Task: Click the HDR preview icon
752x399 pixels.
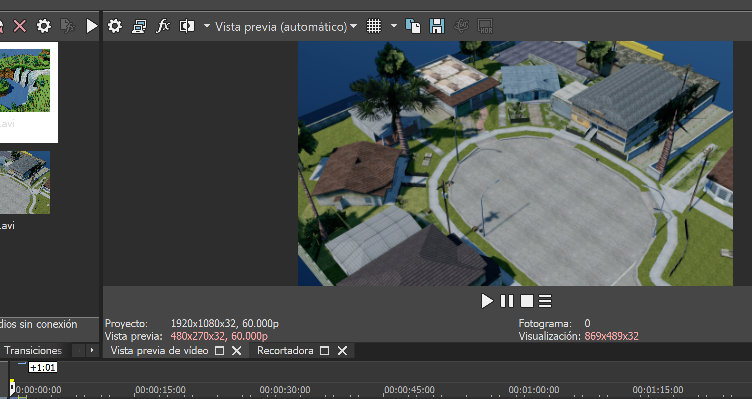Action: coord(485,26)
